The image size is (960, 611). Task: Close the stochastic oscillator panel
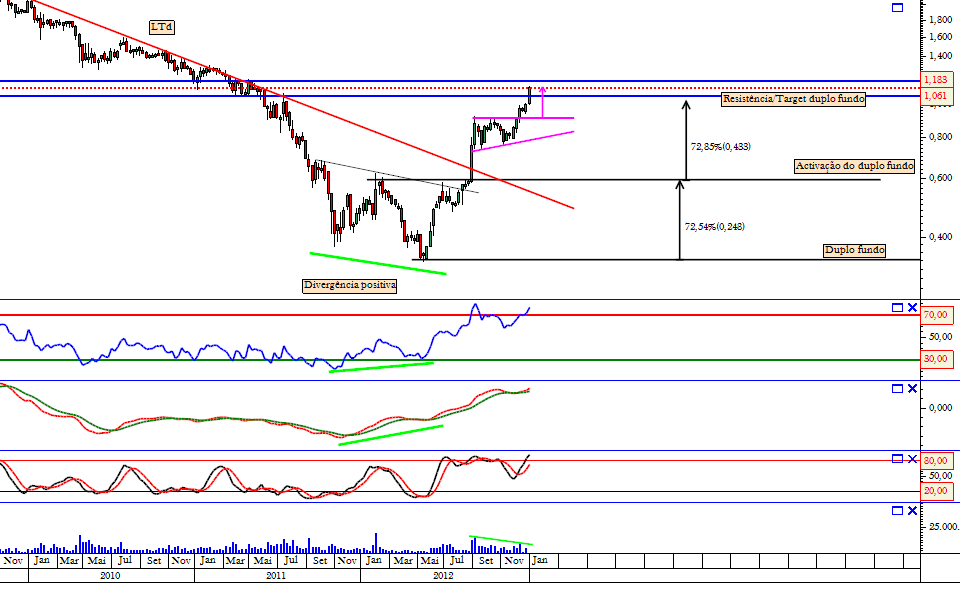[x=912, y=459]
